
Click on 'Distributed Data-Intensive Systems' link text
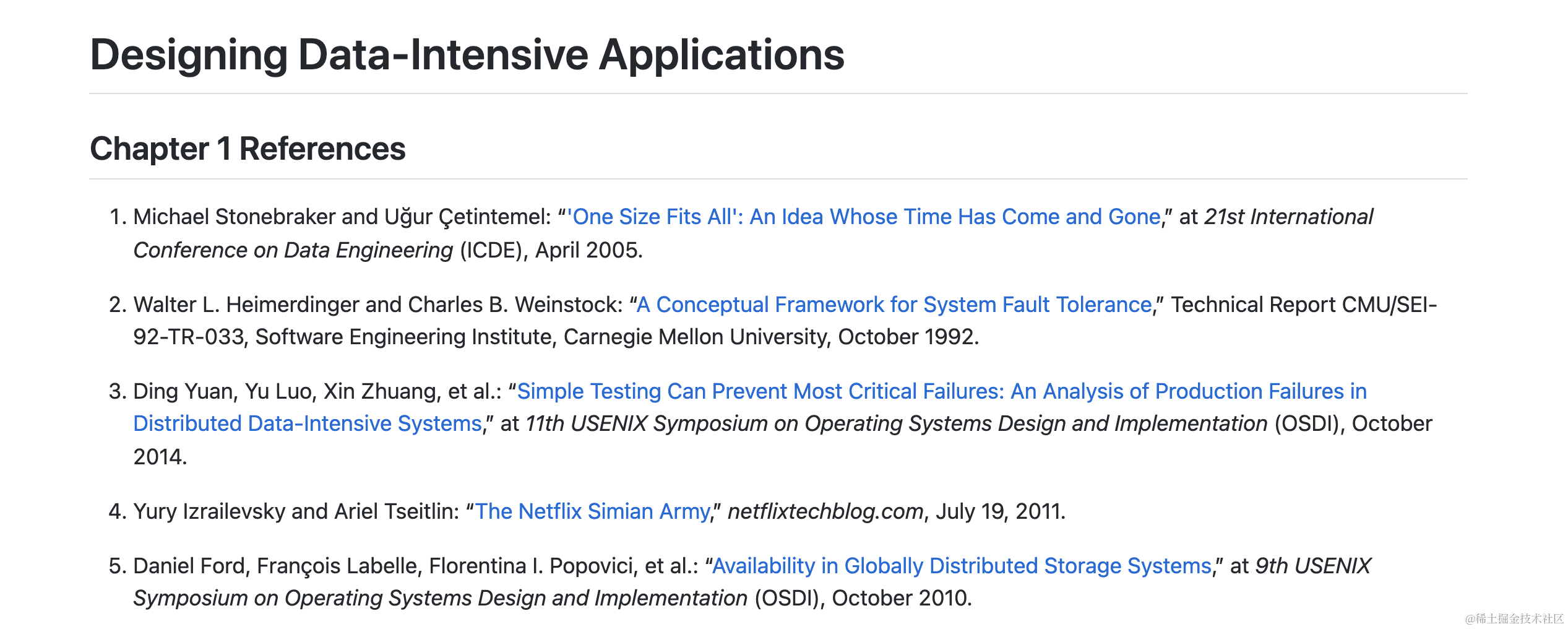pos(308,423)
